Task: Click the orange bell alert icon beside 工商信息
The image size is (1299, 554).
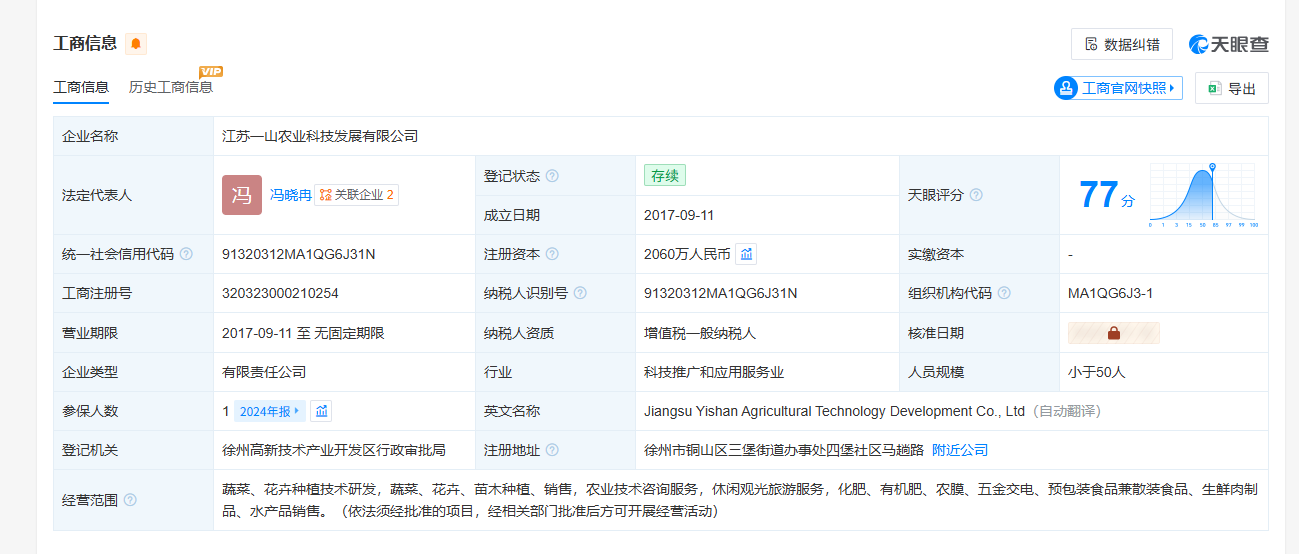Action: coord(136,44)
